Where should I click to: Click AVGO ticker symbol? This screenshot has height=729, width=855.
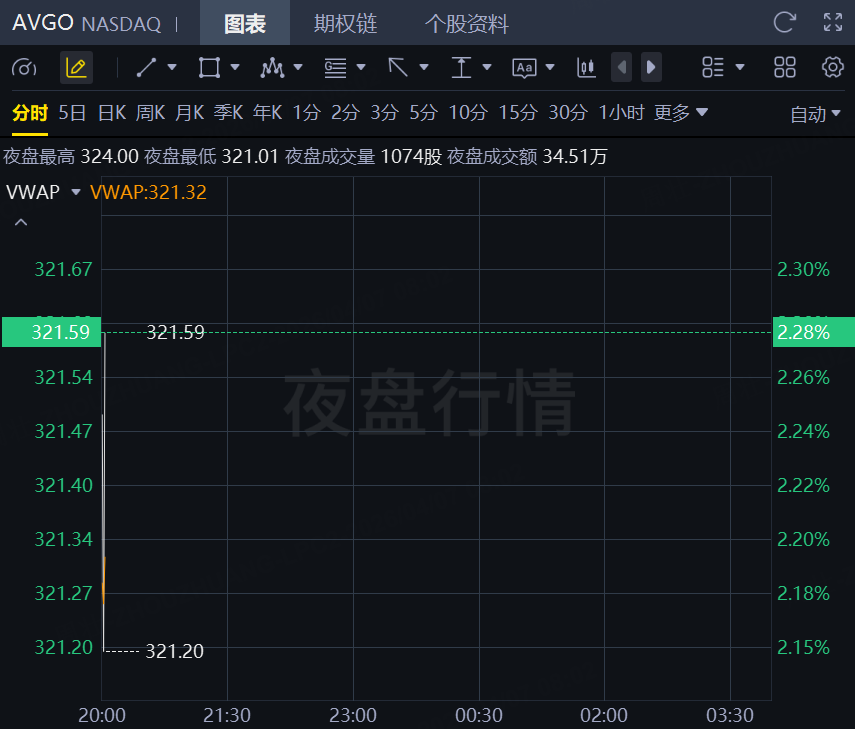pos(43,23)
